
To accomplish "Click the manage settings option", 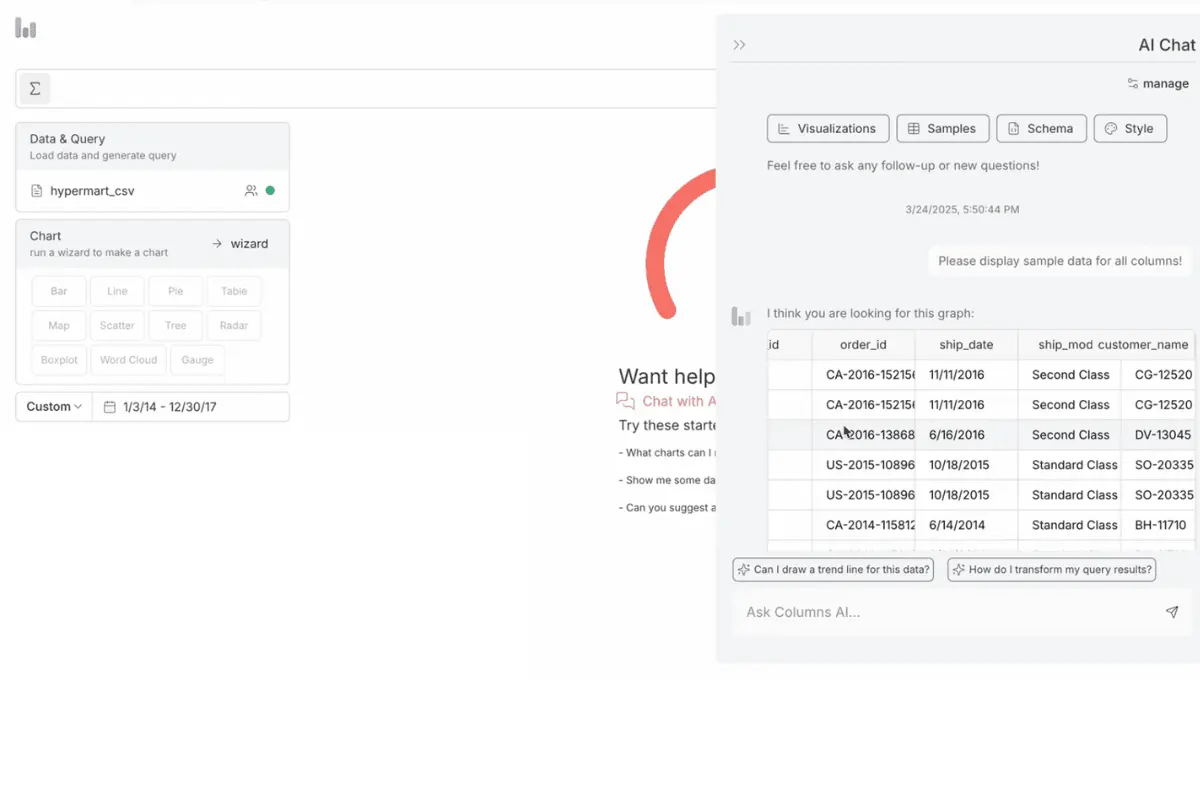I will [1158, 84].
